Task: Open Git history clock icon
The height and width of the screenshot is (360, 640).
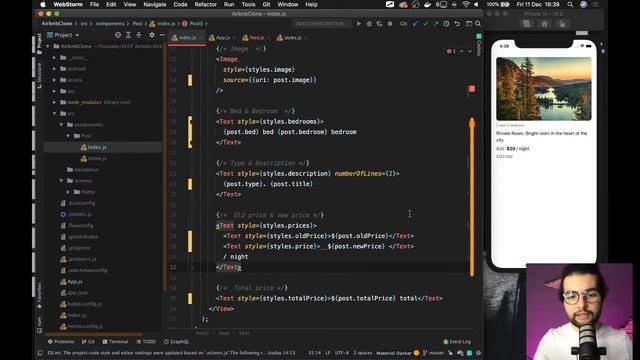Action: pos(446,24)
